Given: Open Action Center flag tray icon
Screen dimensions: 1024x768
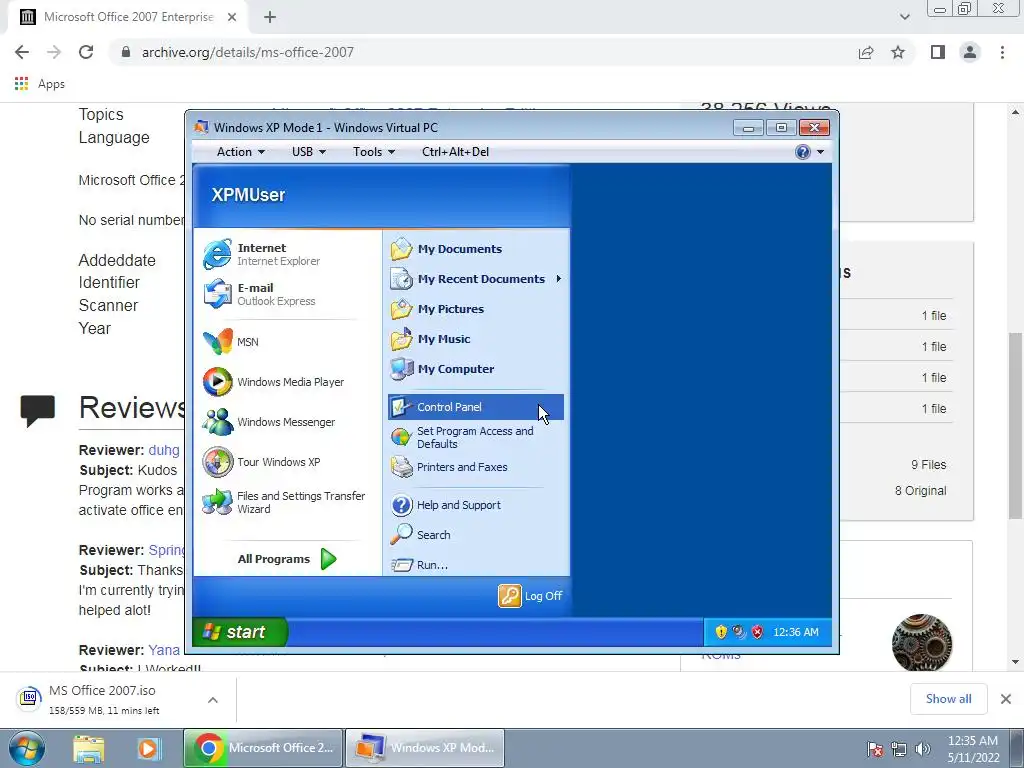Looking at the screenshot, I should [875, 749].
